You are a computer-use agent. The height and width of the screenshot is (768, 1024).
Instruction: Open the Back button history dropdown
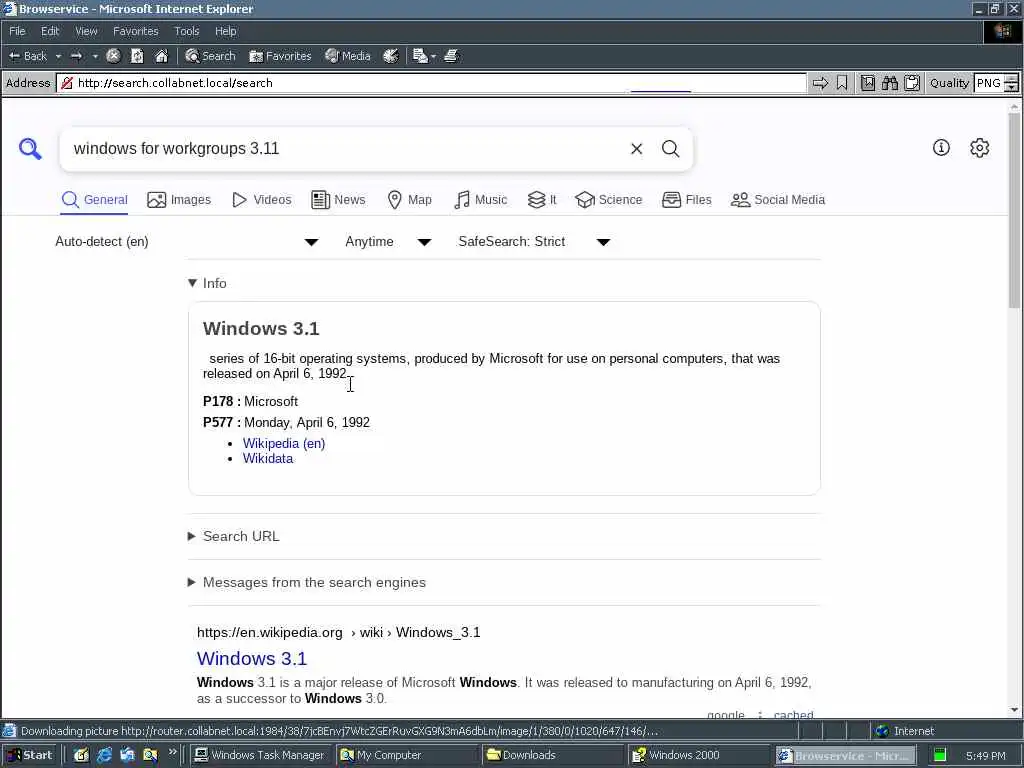[x=58, y=56]
